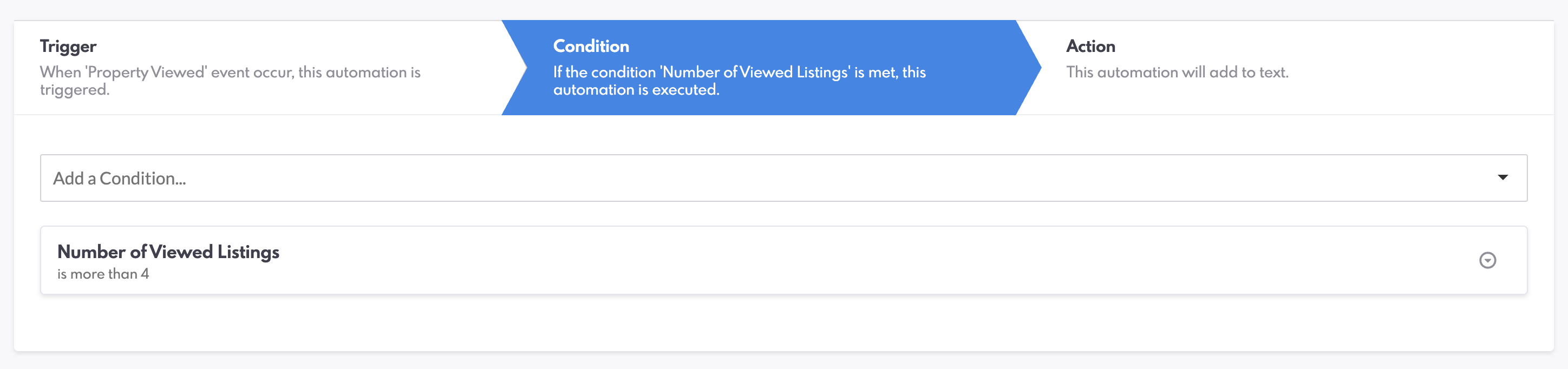Click the Condition step description text

click(x=739, y=73)
